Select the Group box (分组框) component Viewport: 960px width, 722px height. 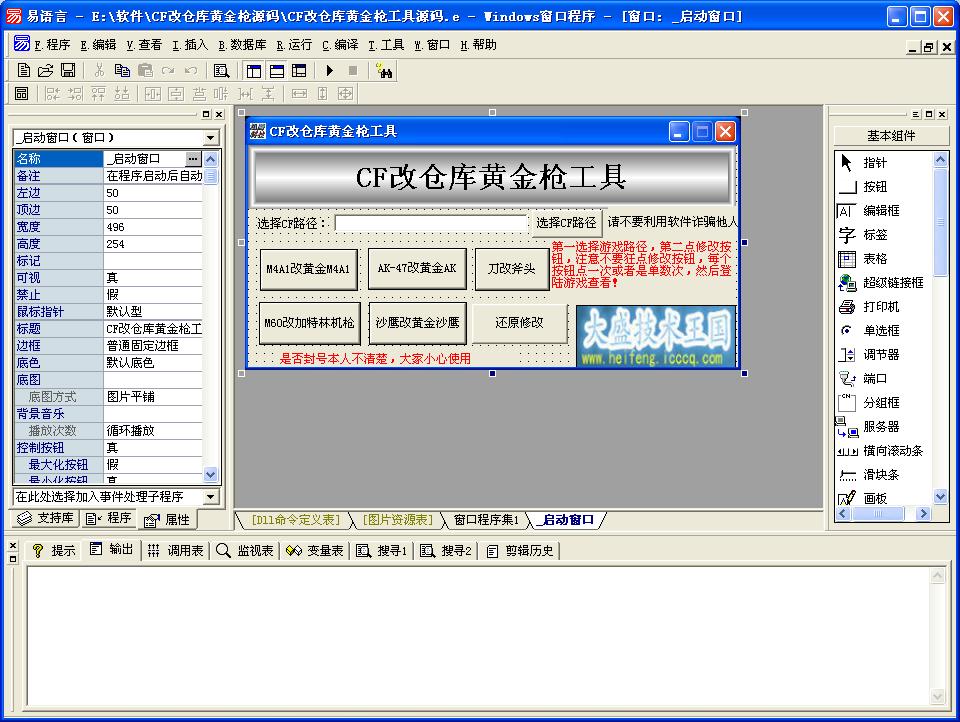coord(883,402)
